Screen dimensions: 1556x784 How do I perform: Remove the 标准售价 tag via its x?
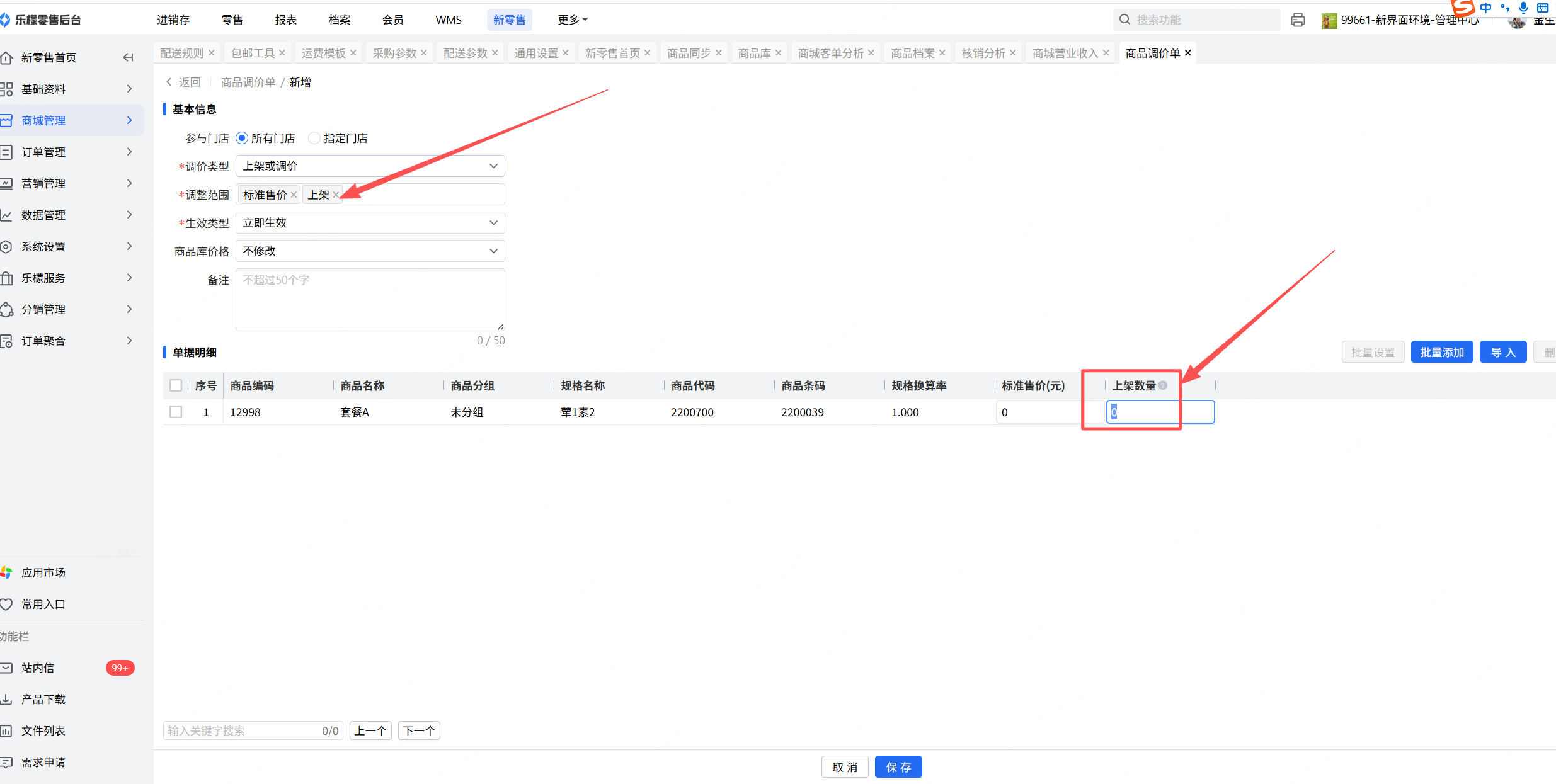click(x=294, y=195)
